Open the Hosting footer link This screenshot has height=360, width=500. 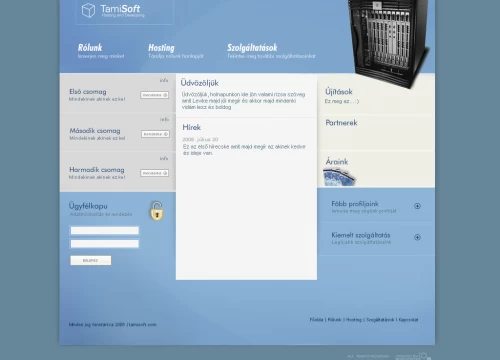(x=354, y=320)
